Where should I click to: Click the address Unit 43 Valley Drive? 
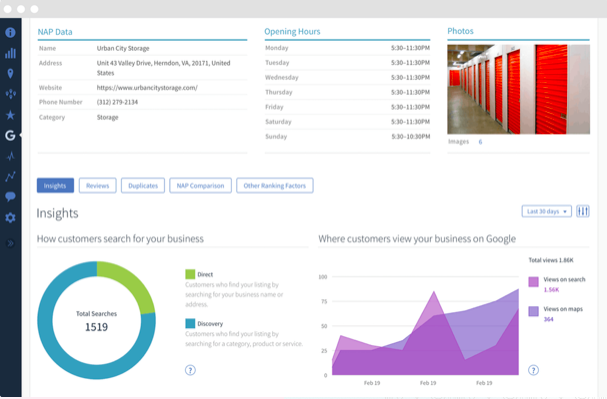tap(163, 68)
